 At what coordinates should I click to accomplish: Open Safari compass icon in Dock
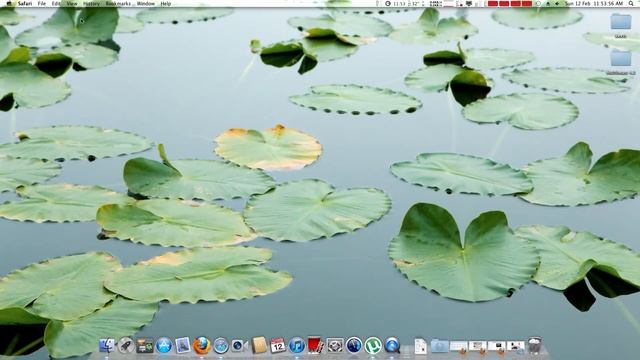pyautogui.click(x=221, y=346)
